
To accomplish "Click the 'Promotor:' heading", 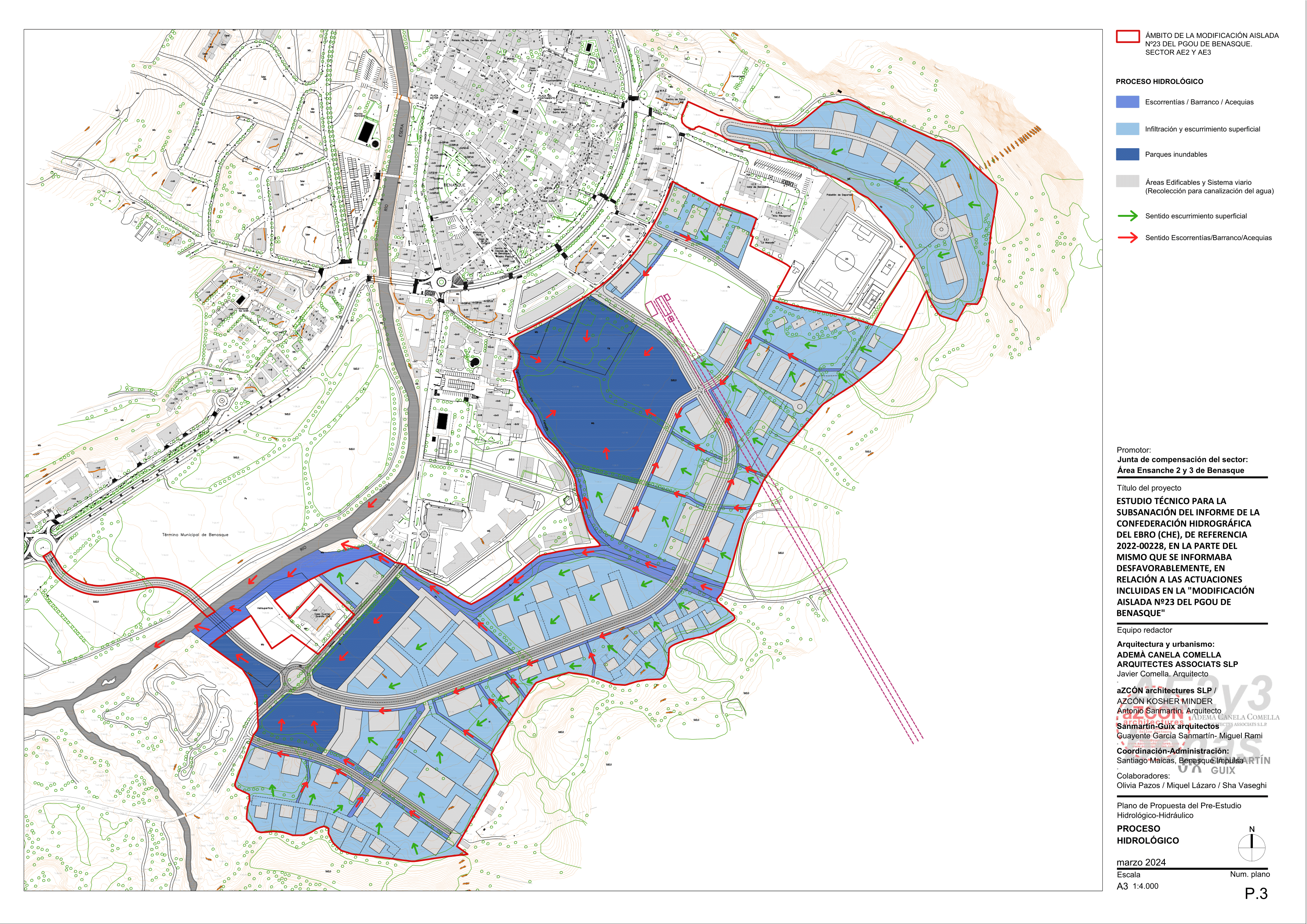I will 1134,450.
